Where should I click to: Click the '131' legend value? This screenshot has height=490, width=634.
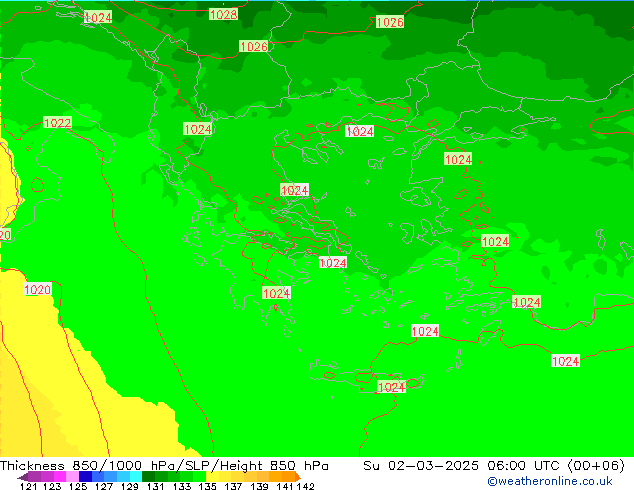[155, 486]
